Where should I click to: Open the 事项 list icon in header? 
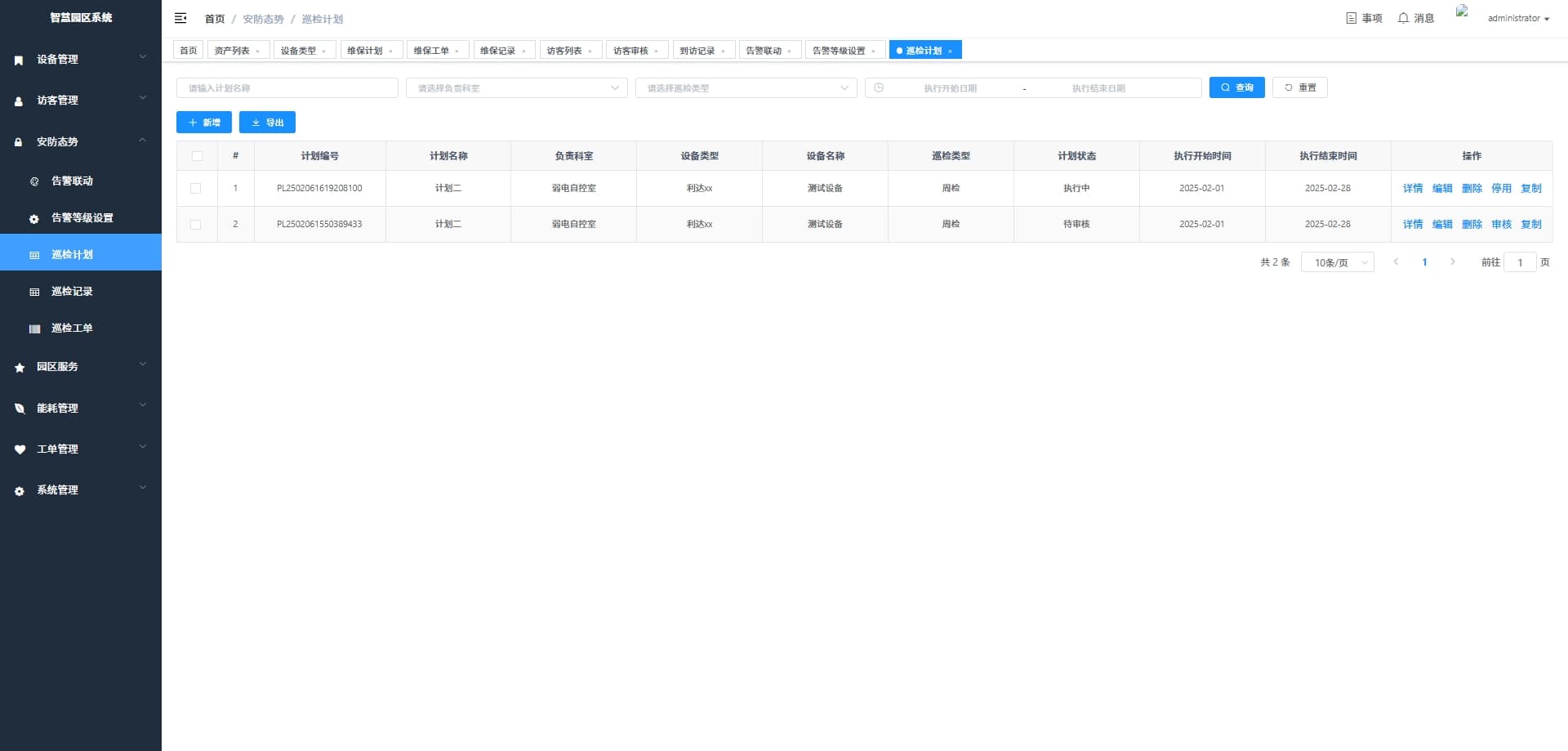[1352, 18]
